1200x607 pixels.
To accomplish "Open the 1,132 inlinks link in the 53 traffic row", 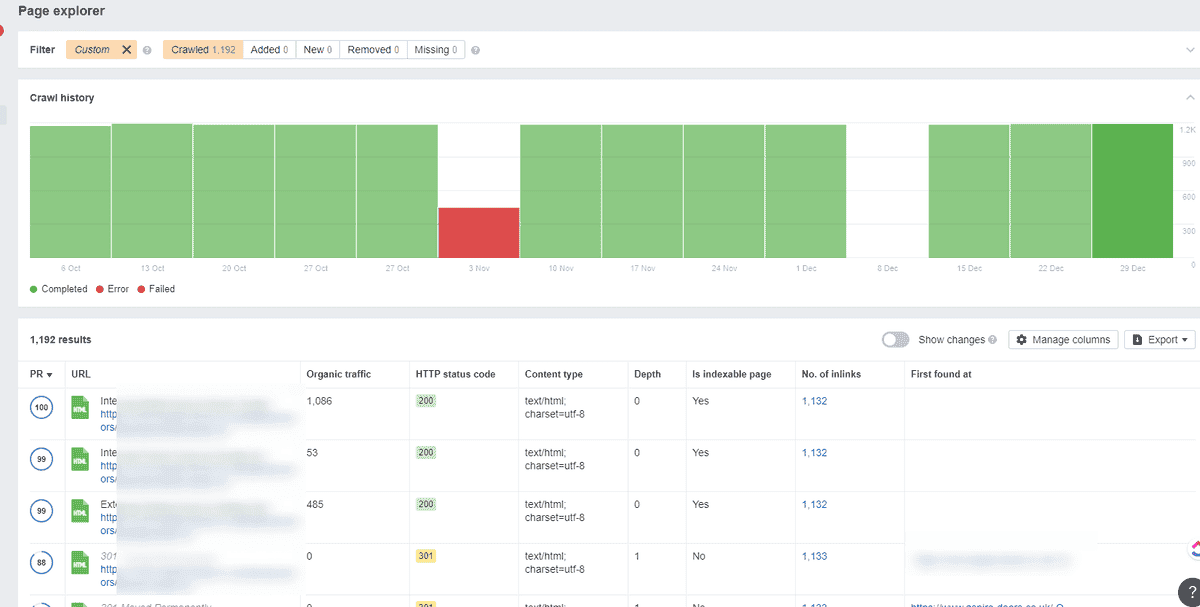I will coord(814,453).
